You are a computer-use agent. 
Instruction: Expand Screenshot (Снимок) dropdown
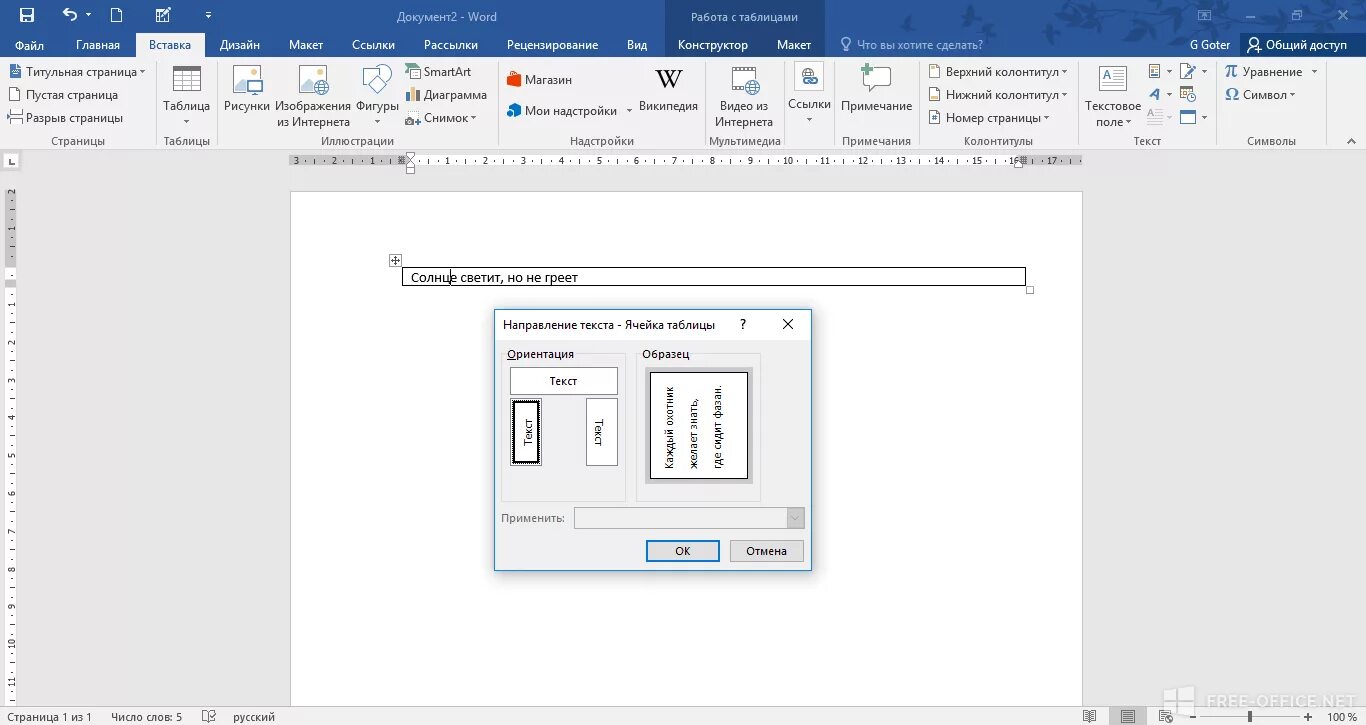[473, 118]
